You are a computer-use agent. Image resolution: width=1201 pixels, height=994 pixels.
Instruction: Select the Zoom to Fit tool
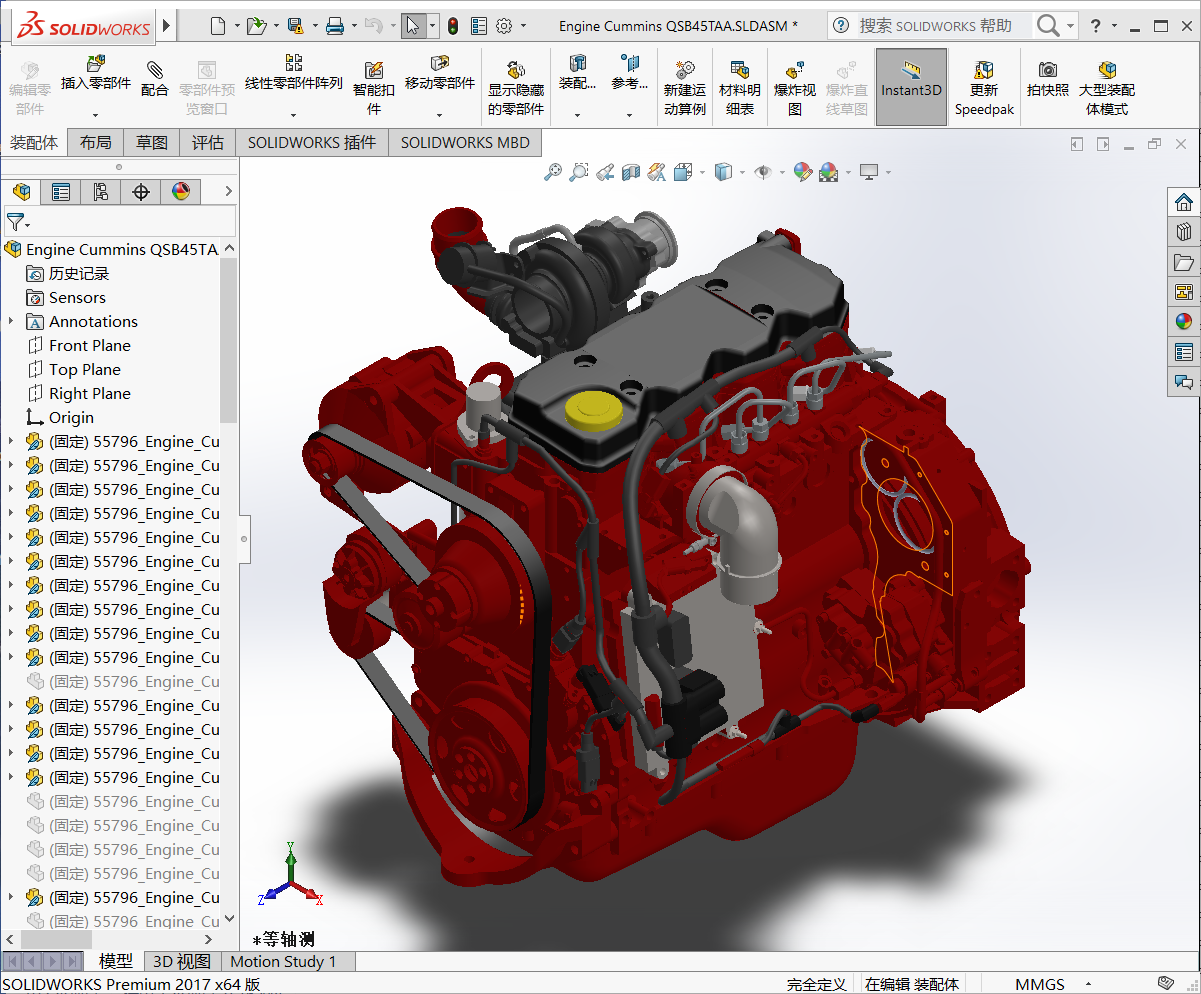click(553, 172)
